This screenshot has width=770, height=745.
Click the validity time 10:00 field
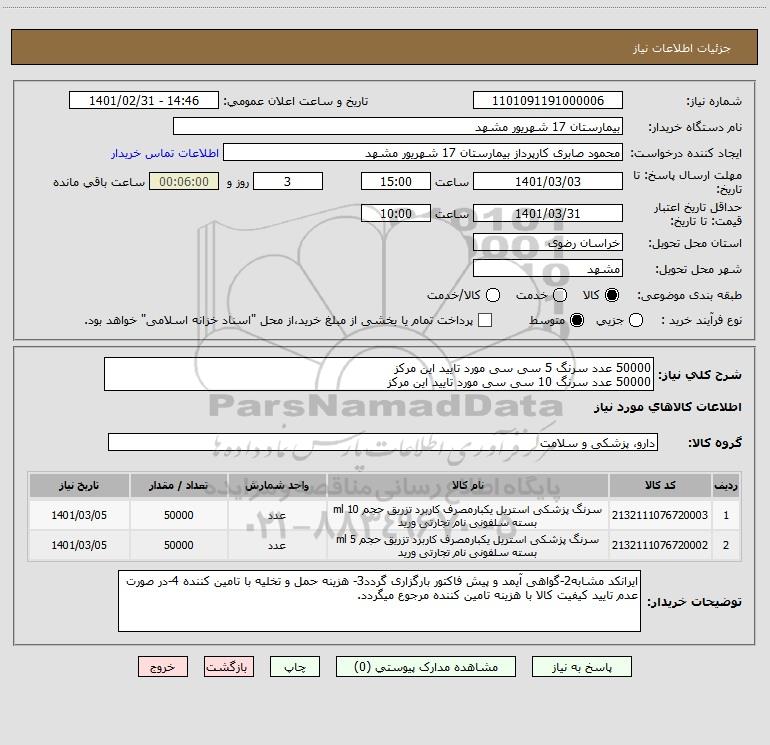(x=396, y=213)
